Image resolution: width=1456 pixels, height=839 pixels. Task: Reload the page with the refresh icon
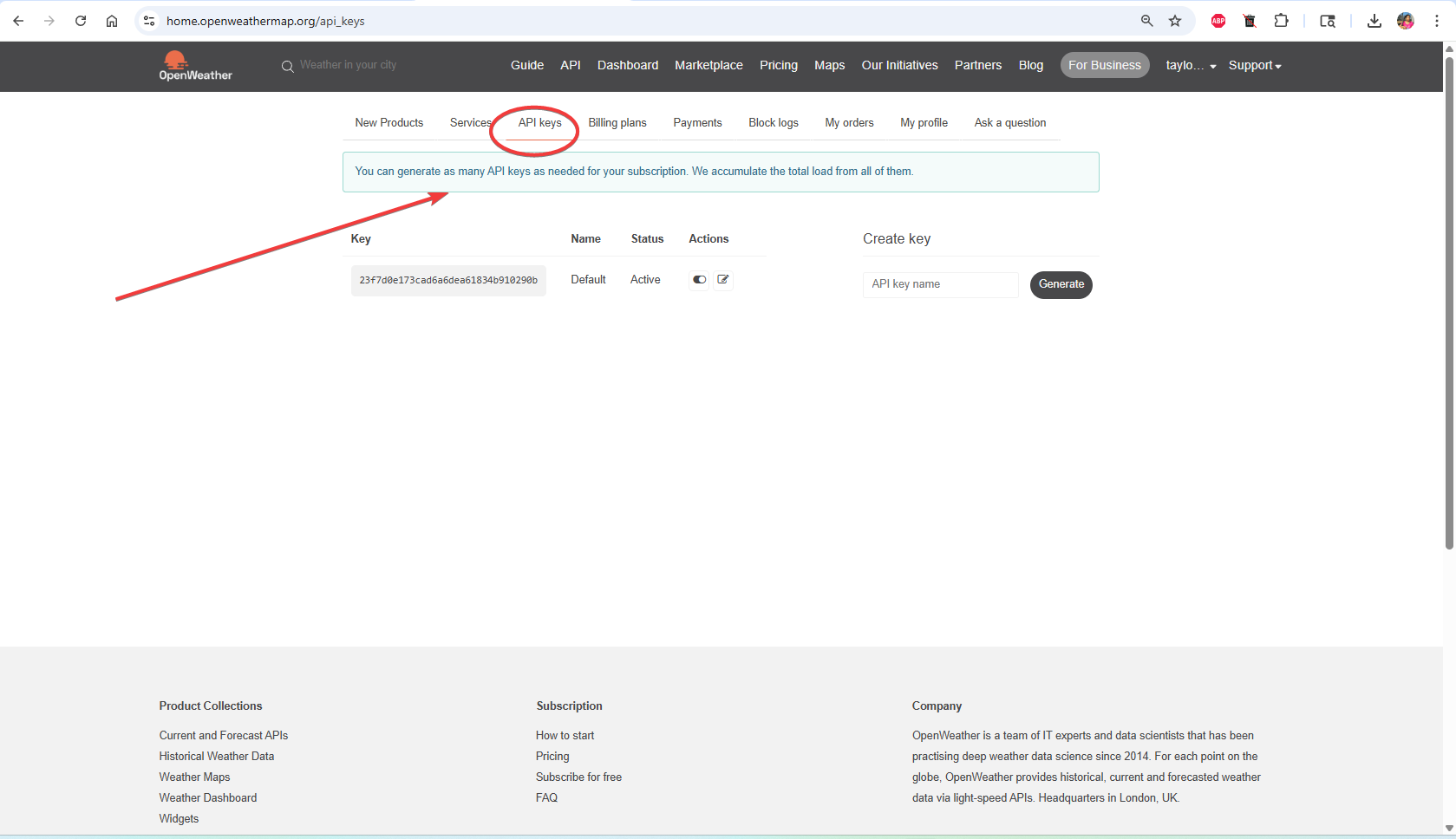[x=81, y=21]
